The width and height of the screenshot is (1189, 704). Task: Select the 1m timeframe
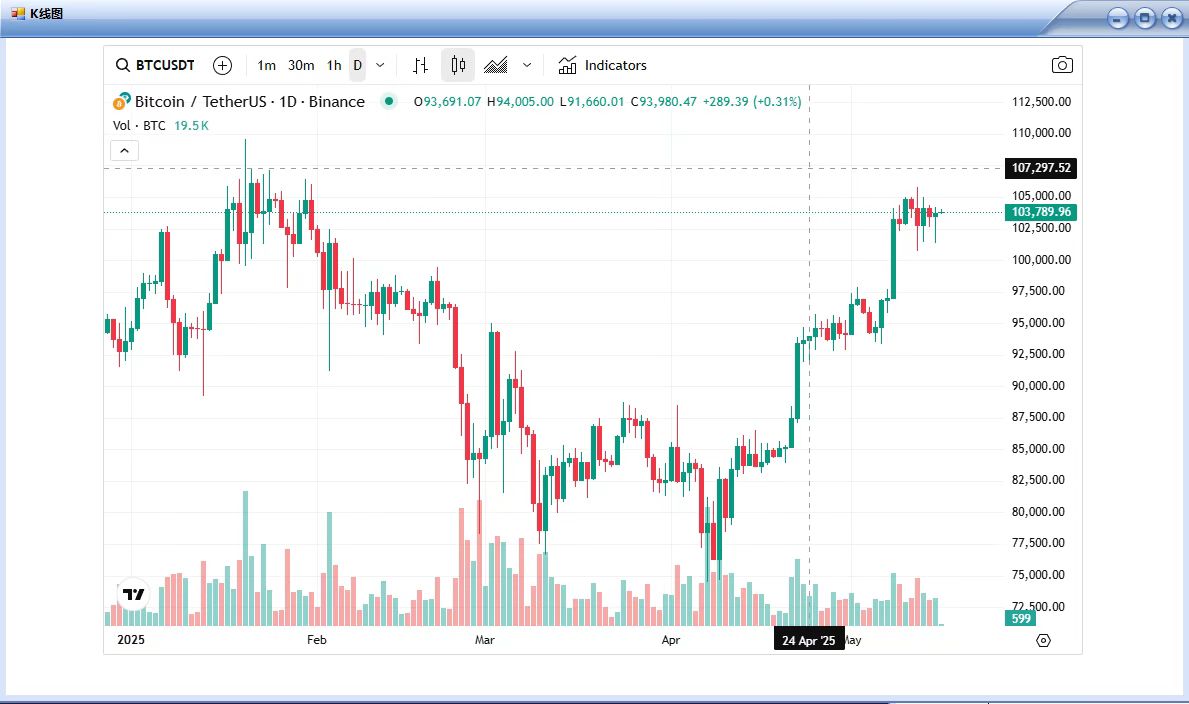click(266, 66)
